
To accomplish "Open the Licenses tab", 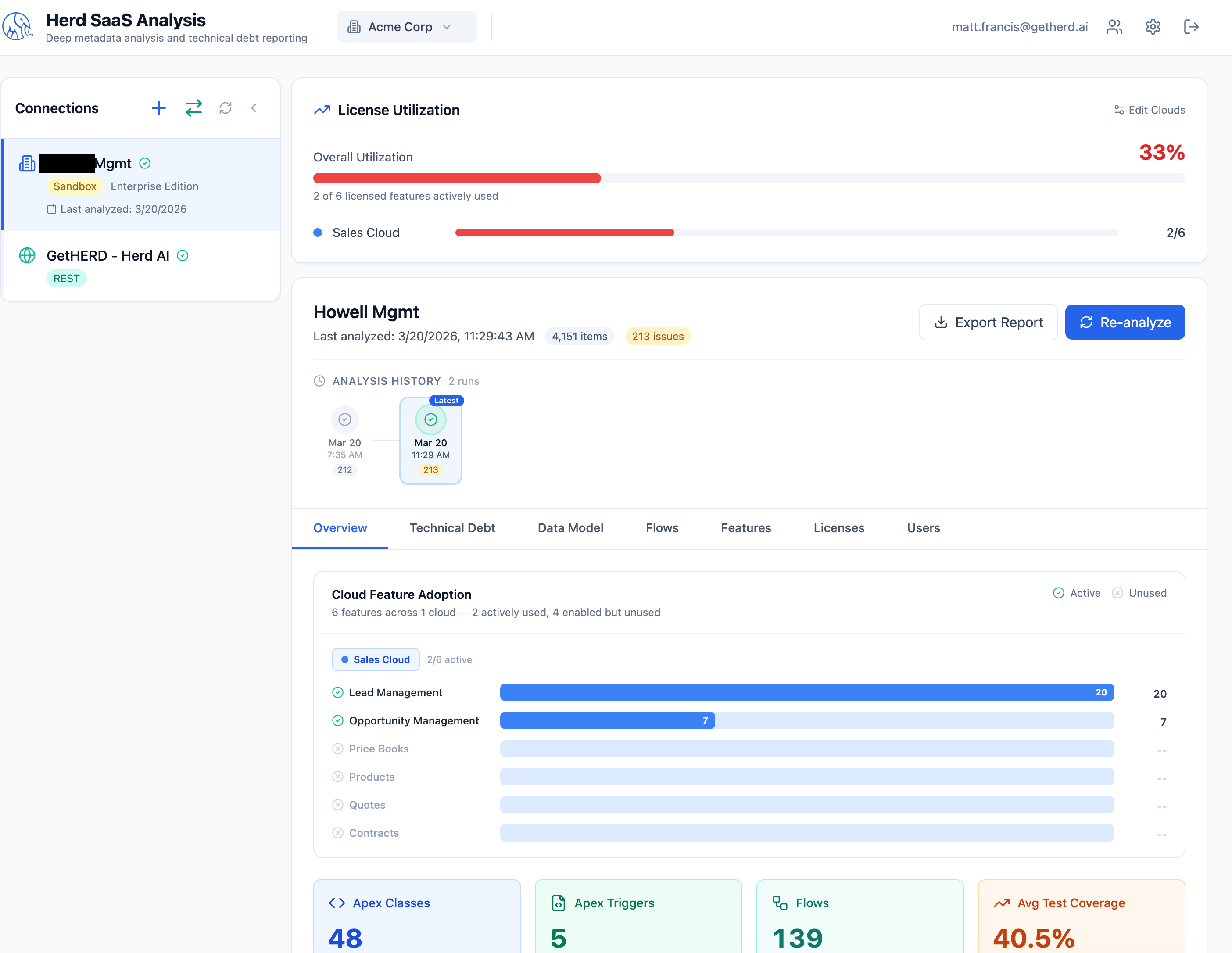I will (839, 528).
